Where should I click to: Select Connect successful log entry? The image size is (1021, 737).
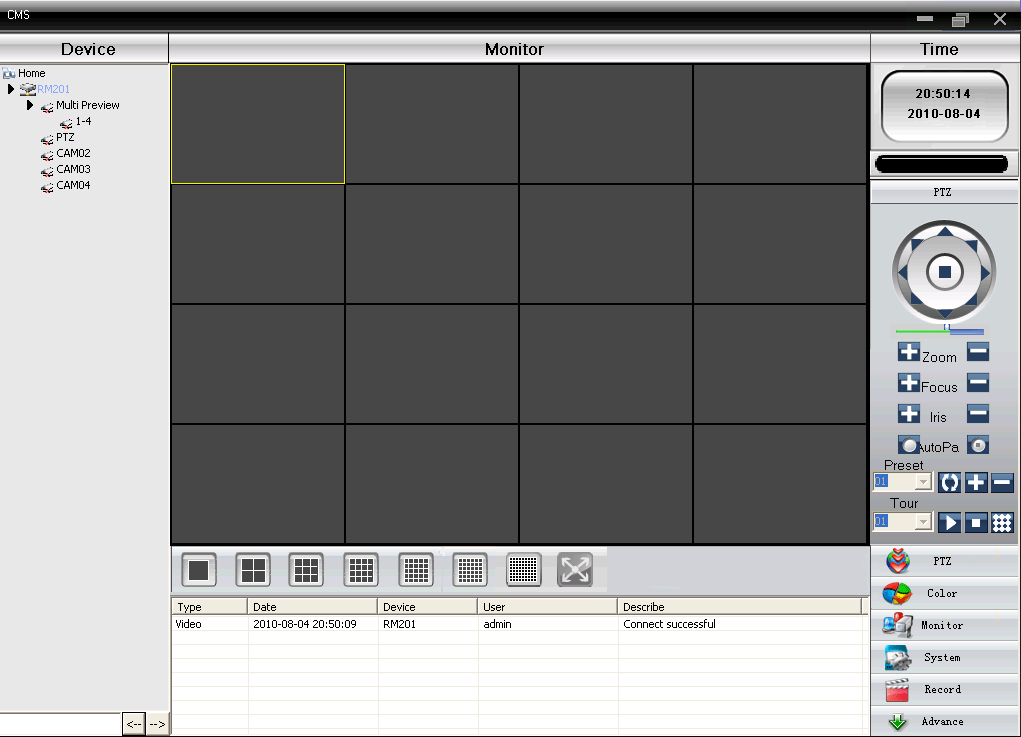click(518, 624)
